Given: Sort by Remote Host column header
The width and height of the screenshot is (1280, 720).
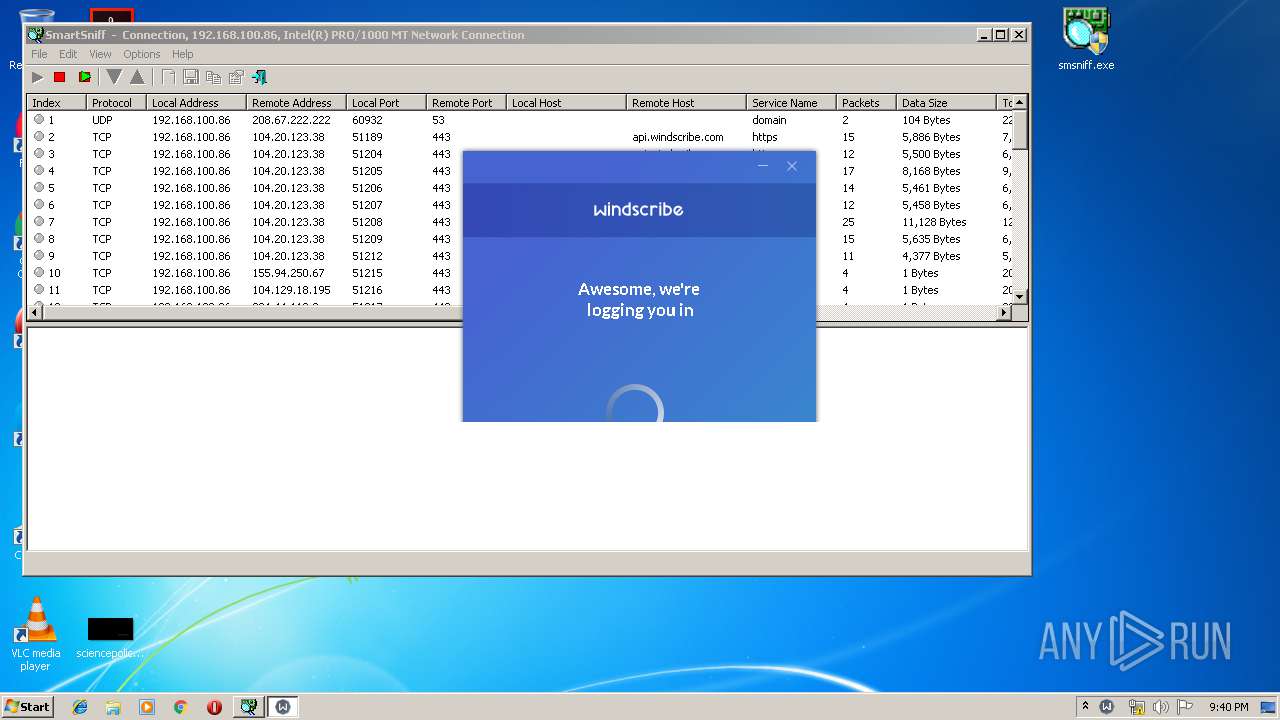Looking at the screenshot, I should (x=687, y=103).
